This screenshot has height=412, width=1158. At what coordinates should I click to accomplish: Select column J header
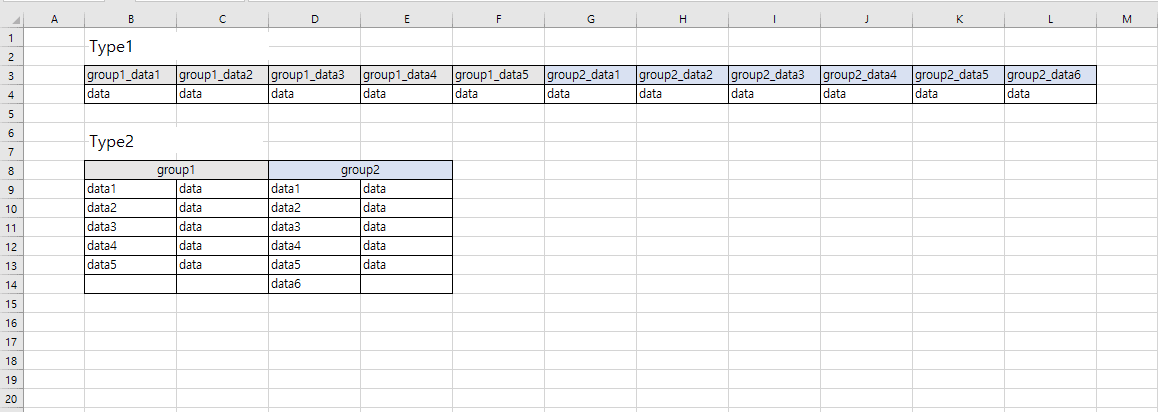[866, 19]
